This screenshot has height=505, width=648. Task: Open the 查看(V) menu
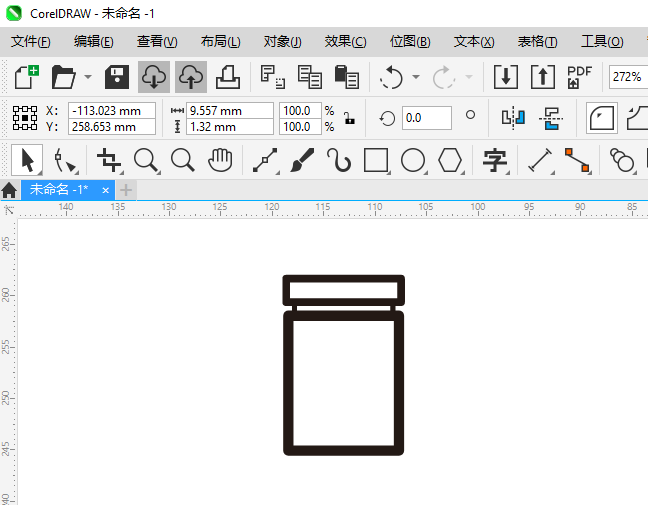[157, 41]
